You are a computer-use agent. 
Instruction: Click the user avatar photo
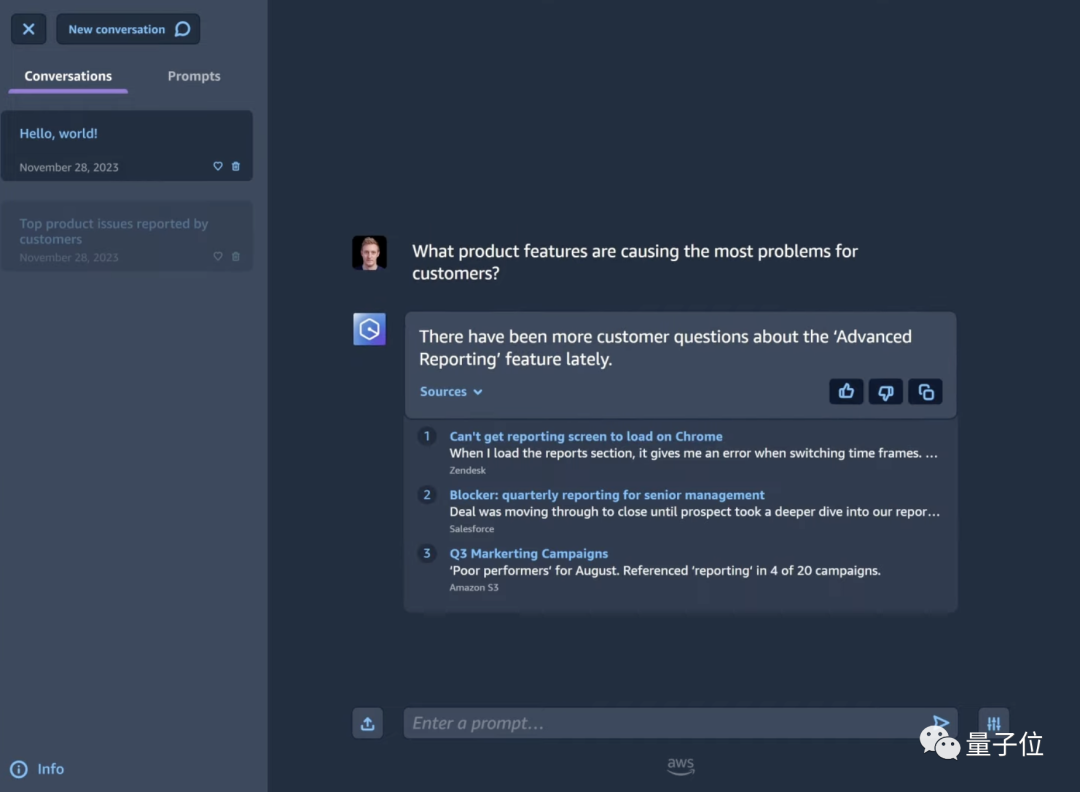click(x=369, y=253)
